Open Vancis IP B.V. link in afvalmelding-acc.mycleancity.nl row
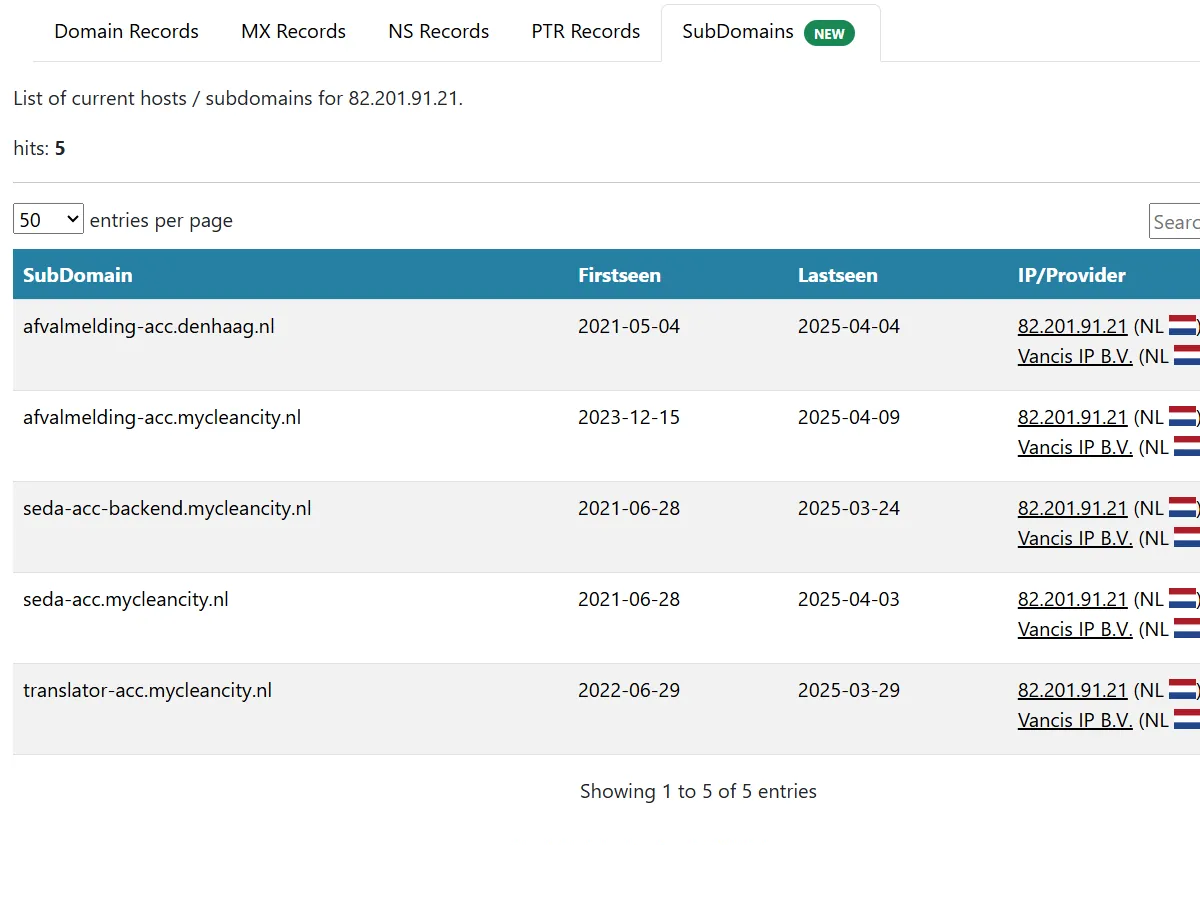Image resolution: width=1200 pixels, height=900 pixels. pyautogui.click(x=1075, y=447)
